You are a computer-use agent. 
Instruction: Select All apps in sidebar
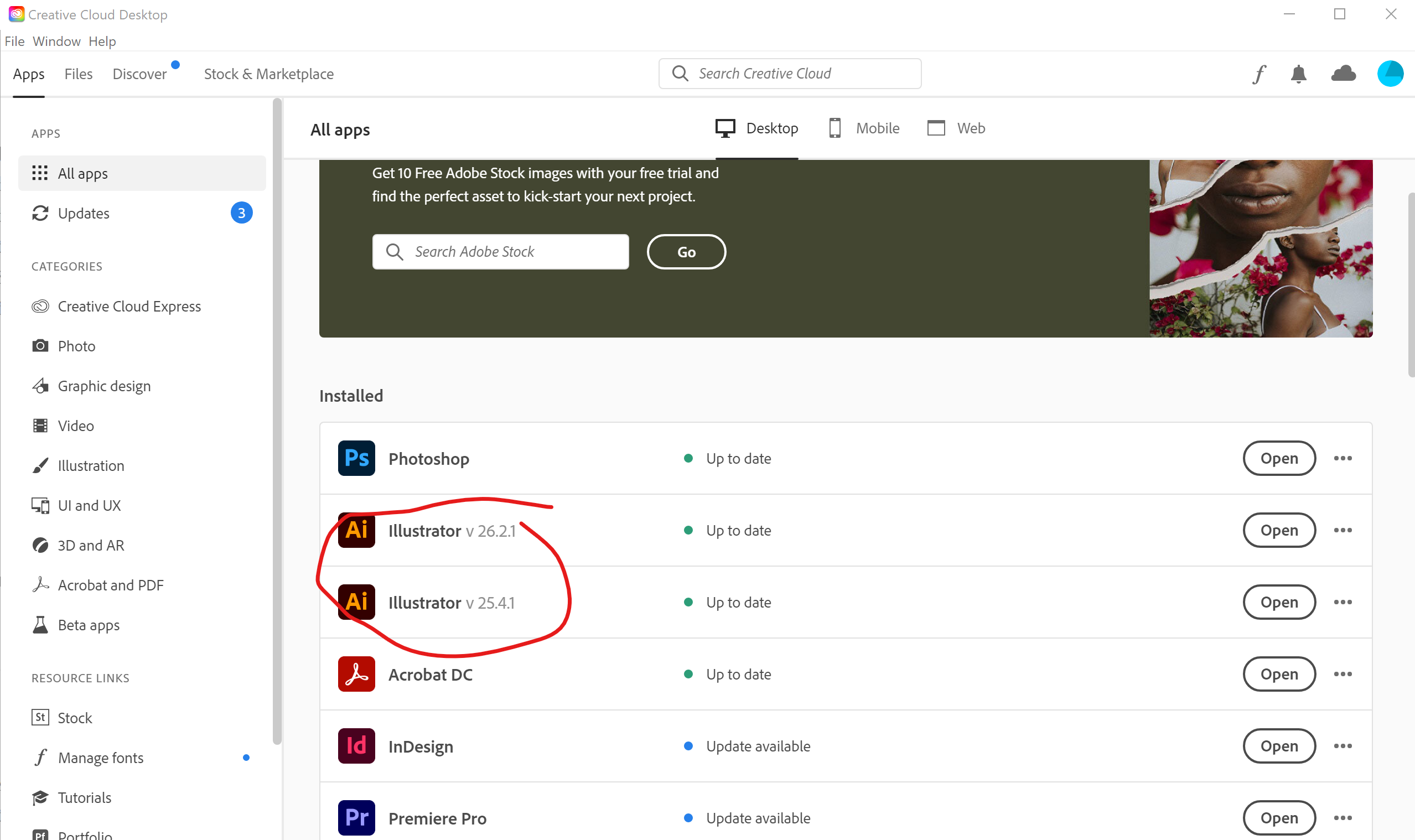click(x=142, y=173)
